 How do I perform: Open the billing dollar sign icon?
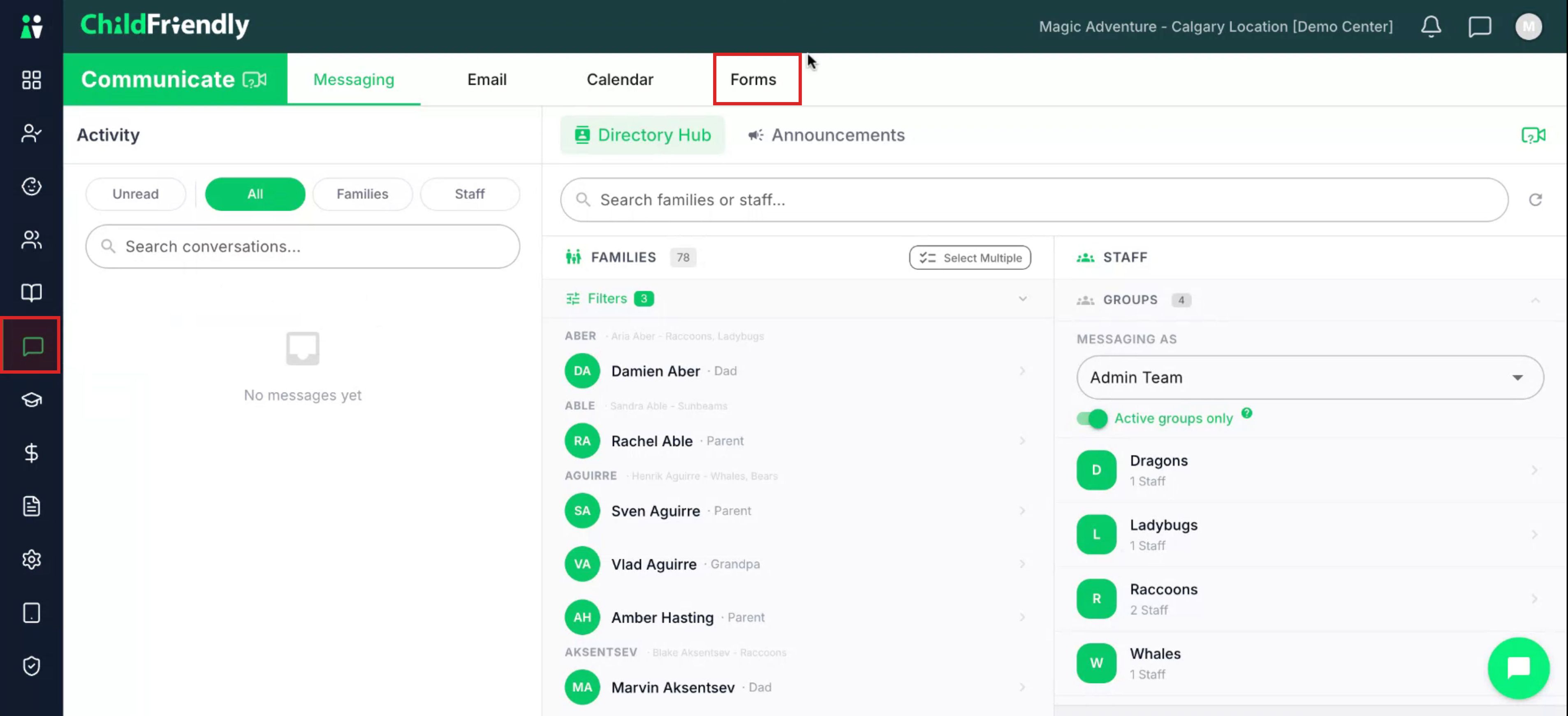pyautogui.click(x=32, y=452)
